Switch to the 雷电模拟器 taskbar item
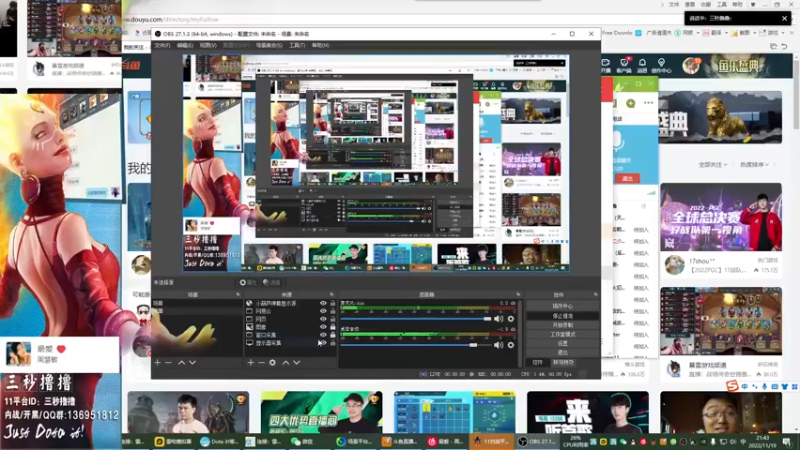 (173, 441)
